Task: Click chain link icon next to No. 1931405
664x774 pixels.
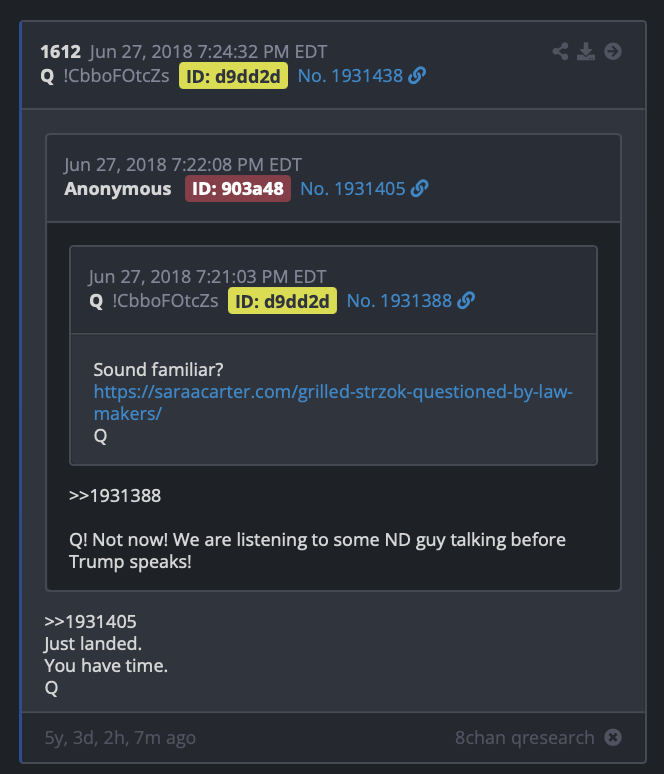Action: pos(420,189)
